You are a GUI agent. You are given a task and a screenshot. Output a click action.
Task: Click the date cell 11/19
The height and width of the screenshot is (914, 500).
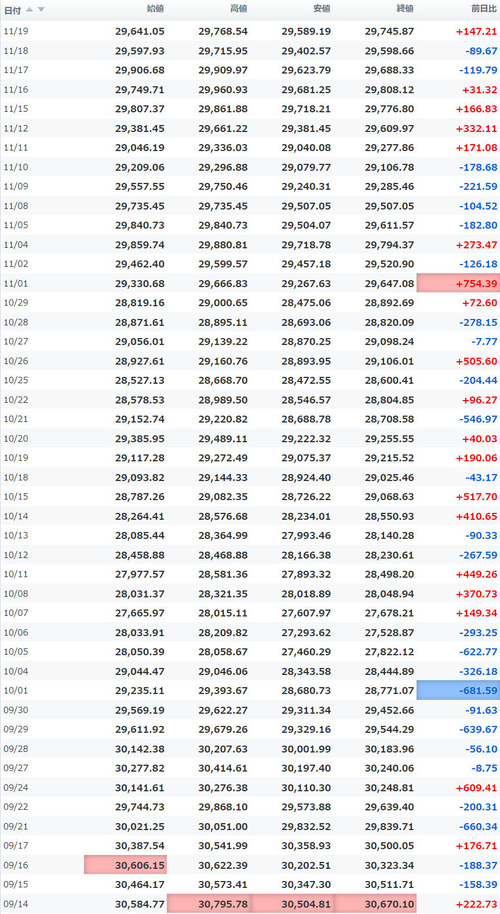[x=16, y=31]
